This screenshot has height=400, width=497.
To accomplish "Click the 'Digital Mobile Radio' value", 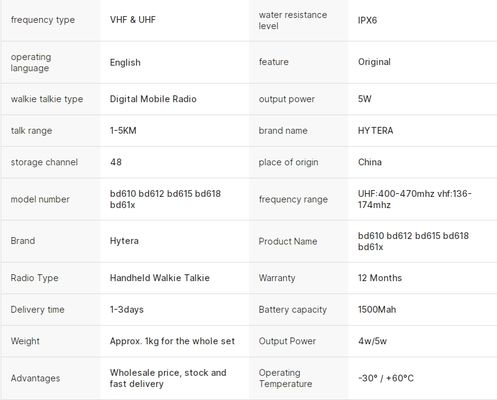I will point(153,99).
